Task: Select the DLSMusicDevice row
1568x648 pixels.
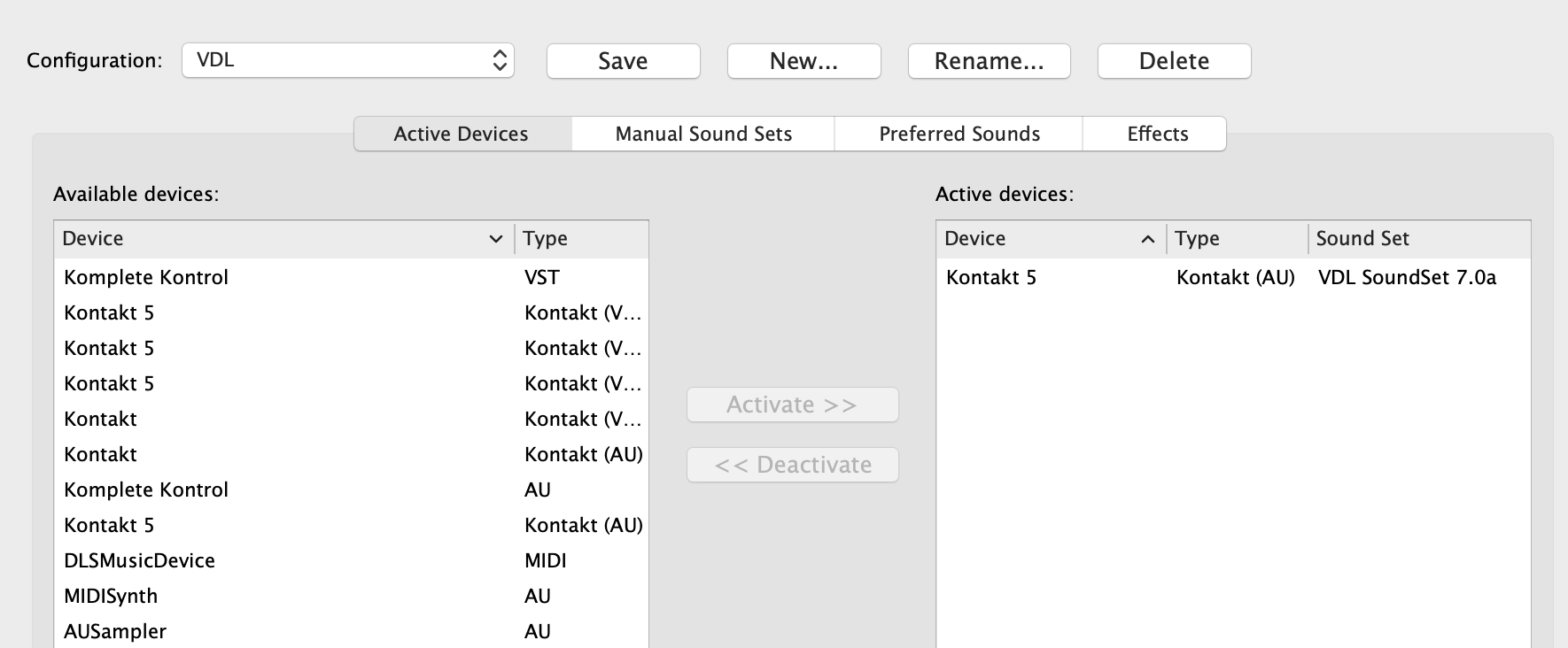Action: pyautogui.click(x=352, y=560)
